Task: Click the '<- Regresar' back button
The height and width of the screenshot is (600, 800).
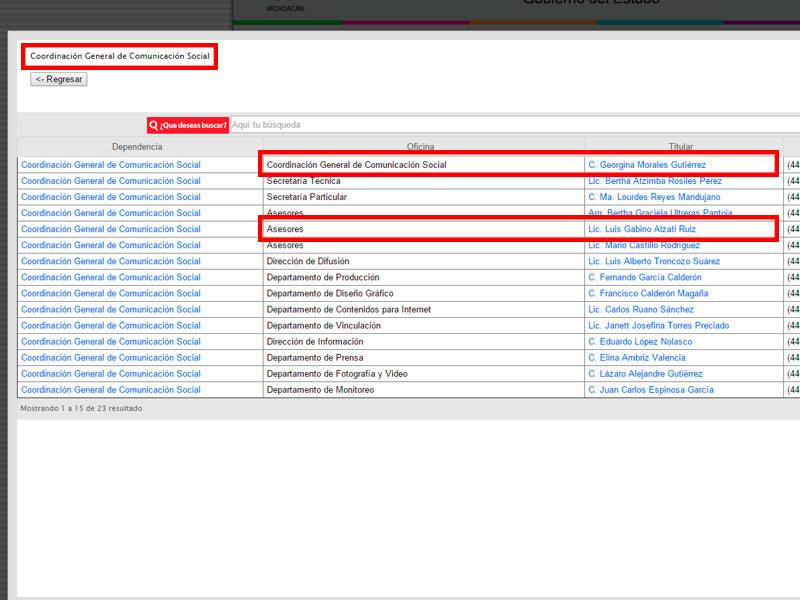Action: (x=59, y=79)
